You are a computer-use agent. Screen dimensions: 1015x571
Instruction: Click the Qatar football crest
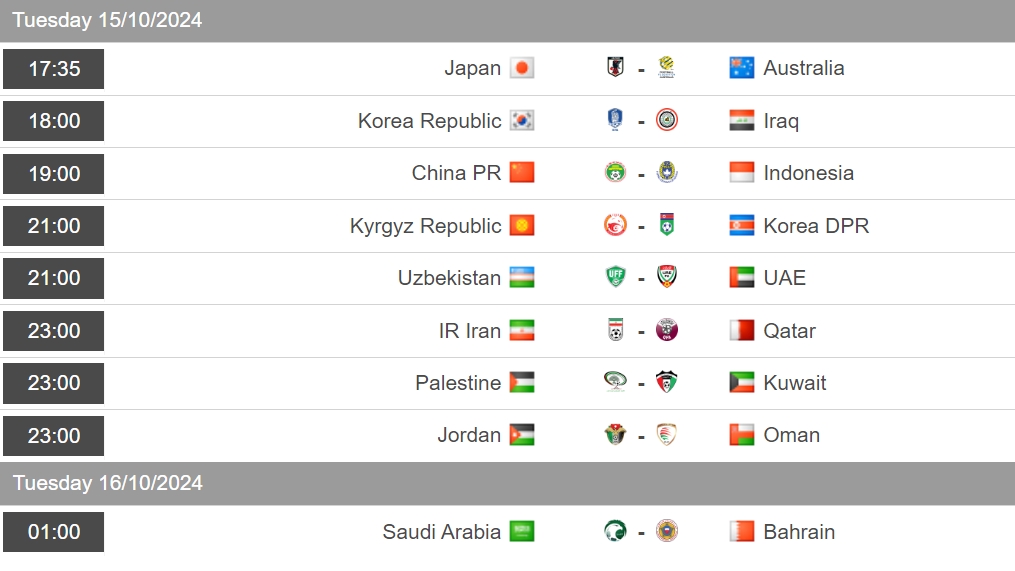(667, 330)
